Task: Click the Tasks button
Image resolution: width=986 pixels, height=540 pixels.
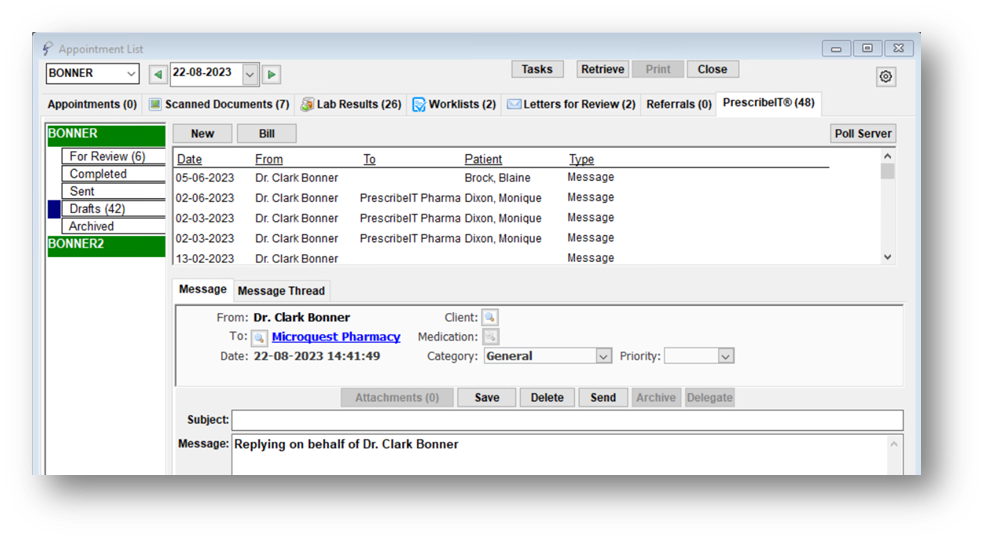Action: [537, 69]
